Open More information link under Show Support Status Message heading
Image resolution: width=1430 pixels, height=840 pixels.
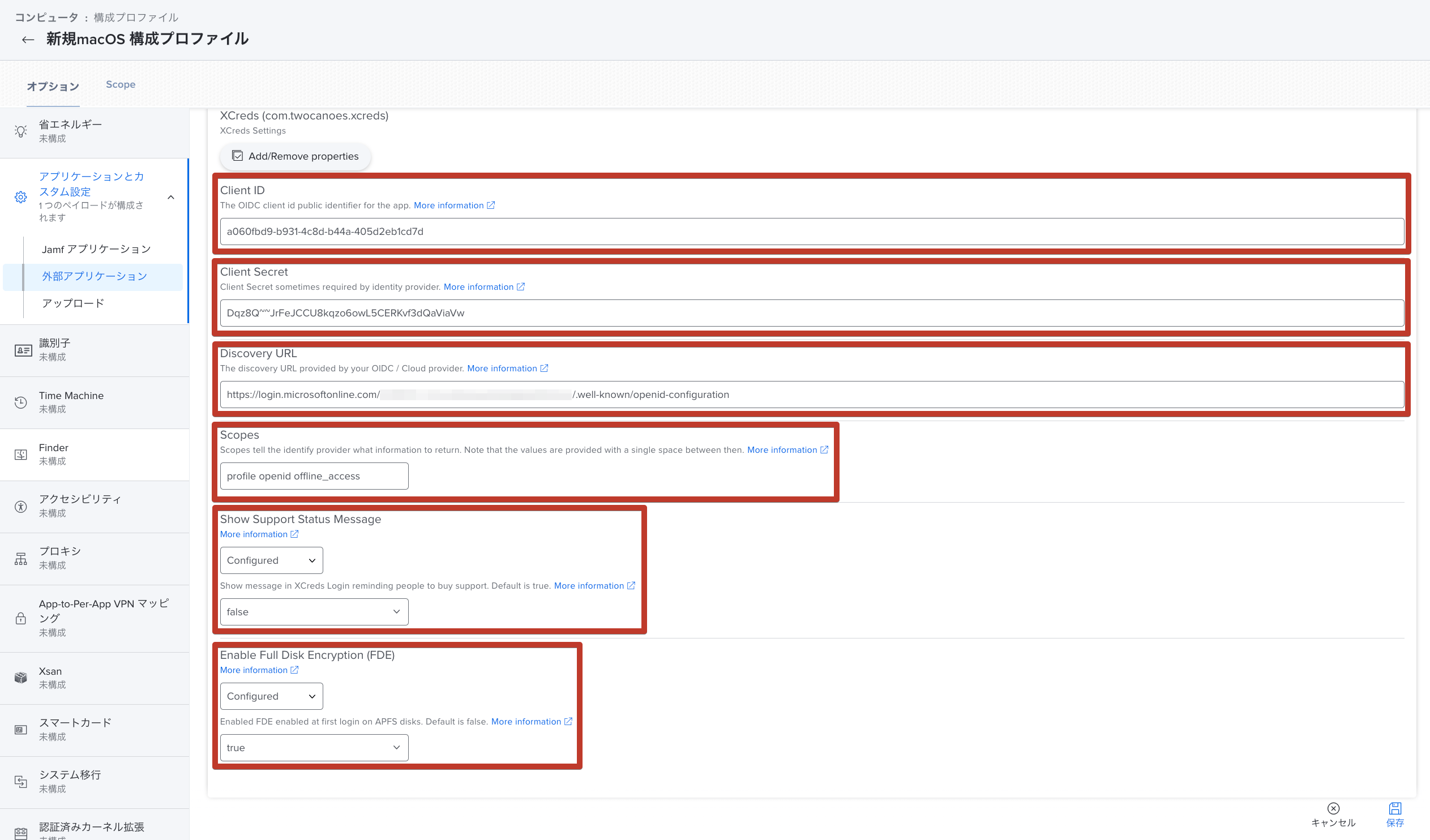(x=259, y=534)
